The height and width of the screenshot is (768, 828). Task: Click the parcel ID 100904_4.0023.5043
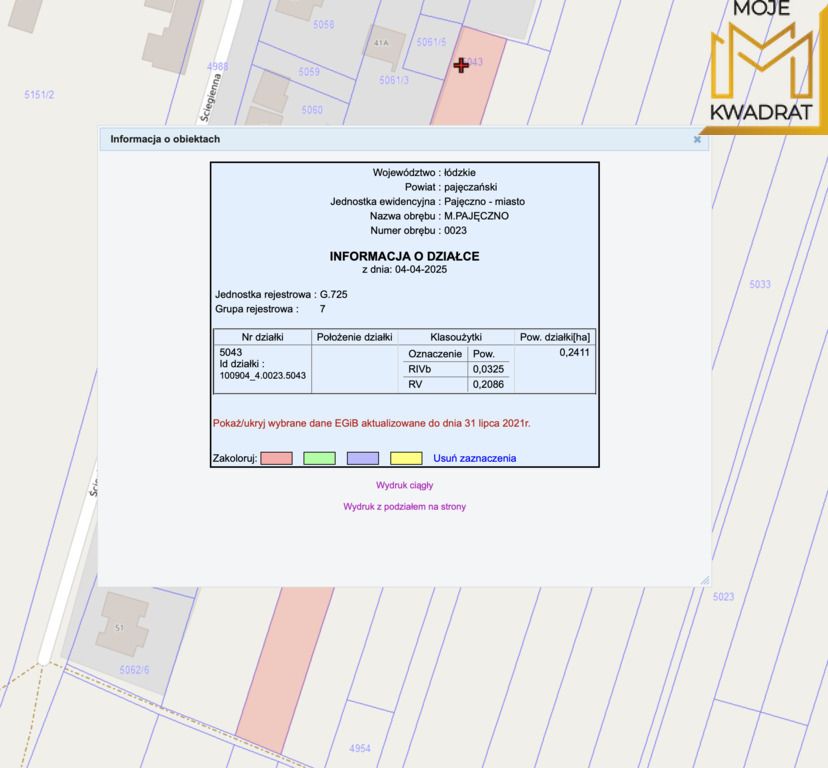(x=262, y=376)
